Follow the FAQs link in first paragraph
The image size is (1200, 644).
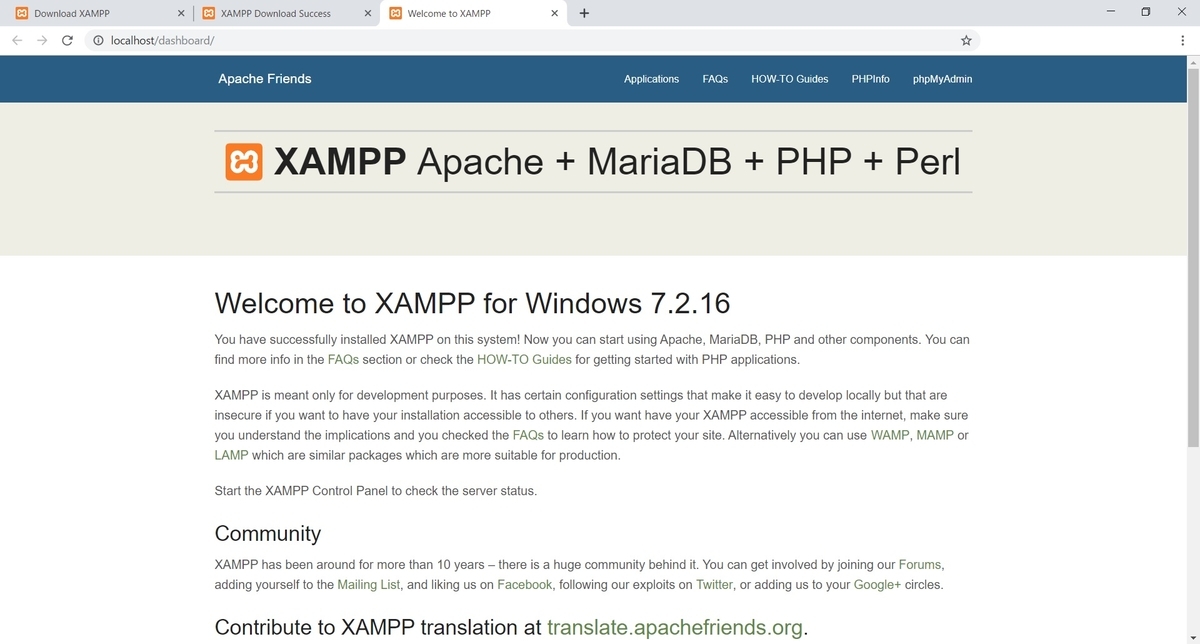pyautogui.click(x=343, y=359)
